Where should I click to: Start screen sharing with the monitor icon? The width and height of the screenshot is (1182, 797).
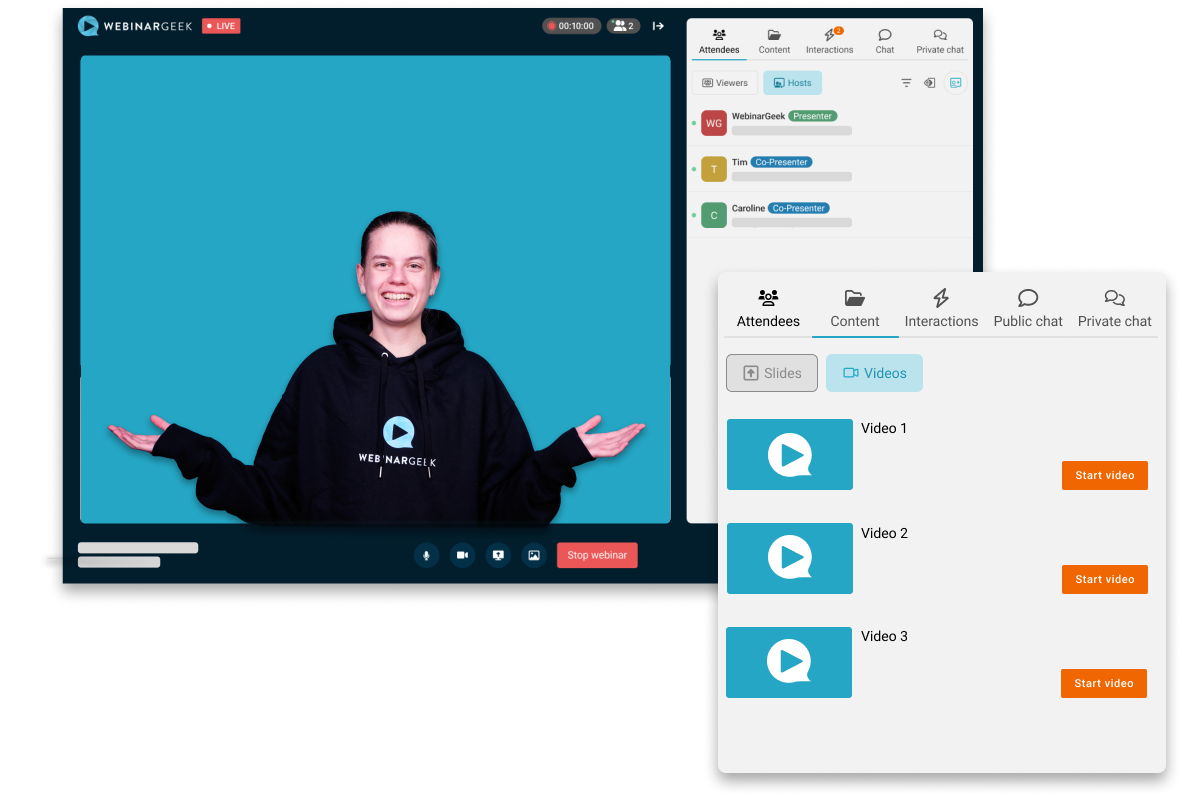click(498, 555)
